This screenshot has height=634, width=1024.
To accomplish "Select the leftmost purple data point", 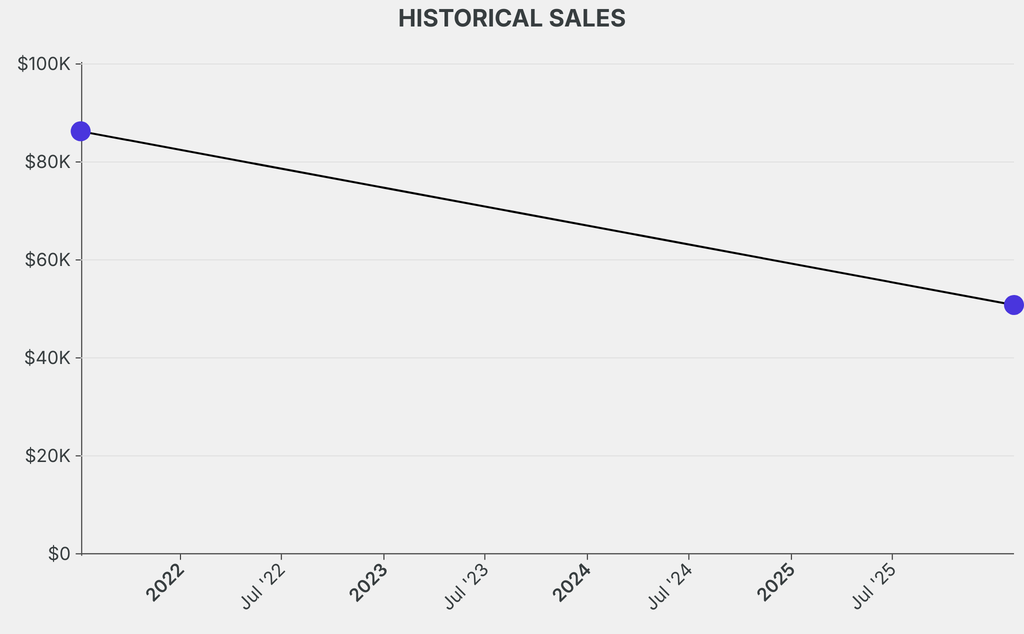I will [x=81, y=131].
